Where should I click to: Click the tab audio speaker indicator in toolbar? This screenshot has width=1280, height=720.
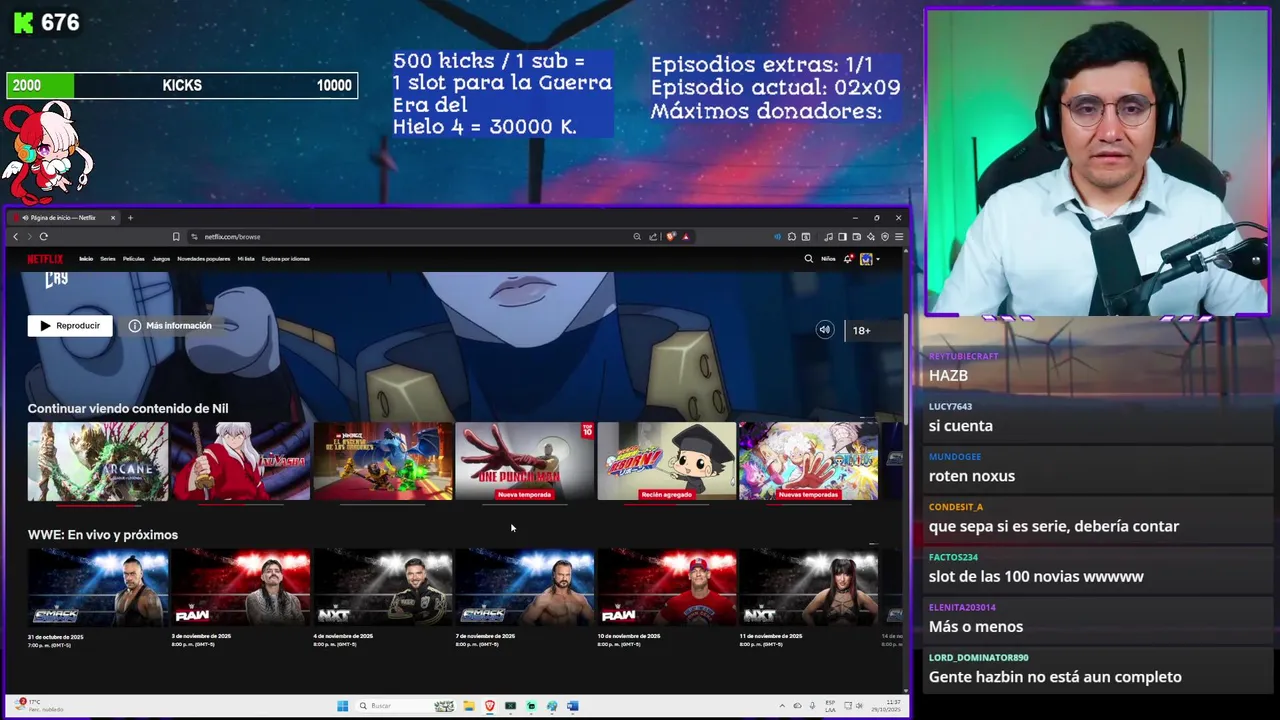(778, 237)
